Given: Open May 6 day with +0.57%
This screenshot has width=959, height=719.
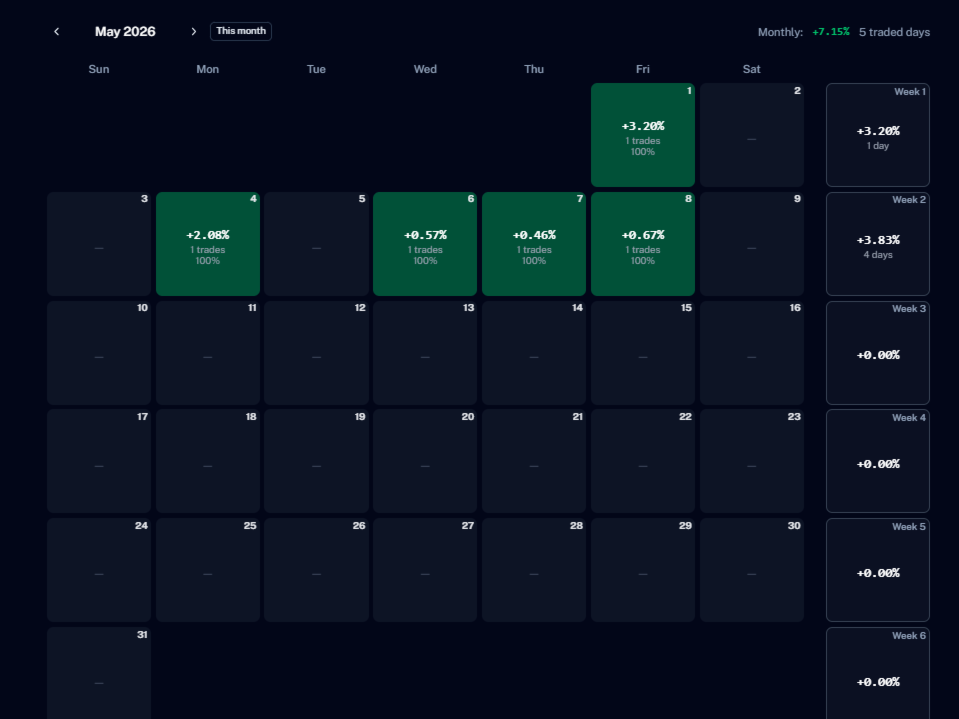Looking at the screenshot, I should pyautogui.click(x=425, y=244).
